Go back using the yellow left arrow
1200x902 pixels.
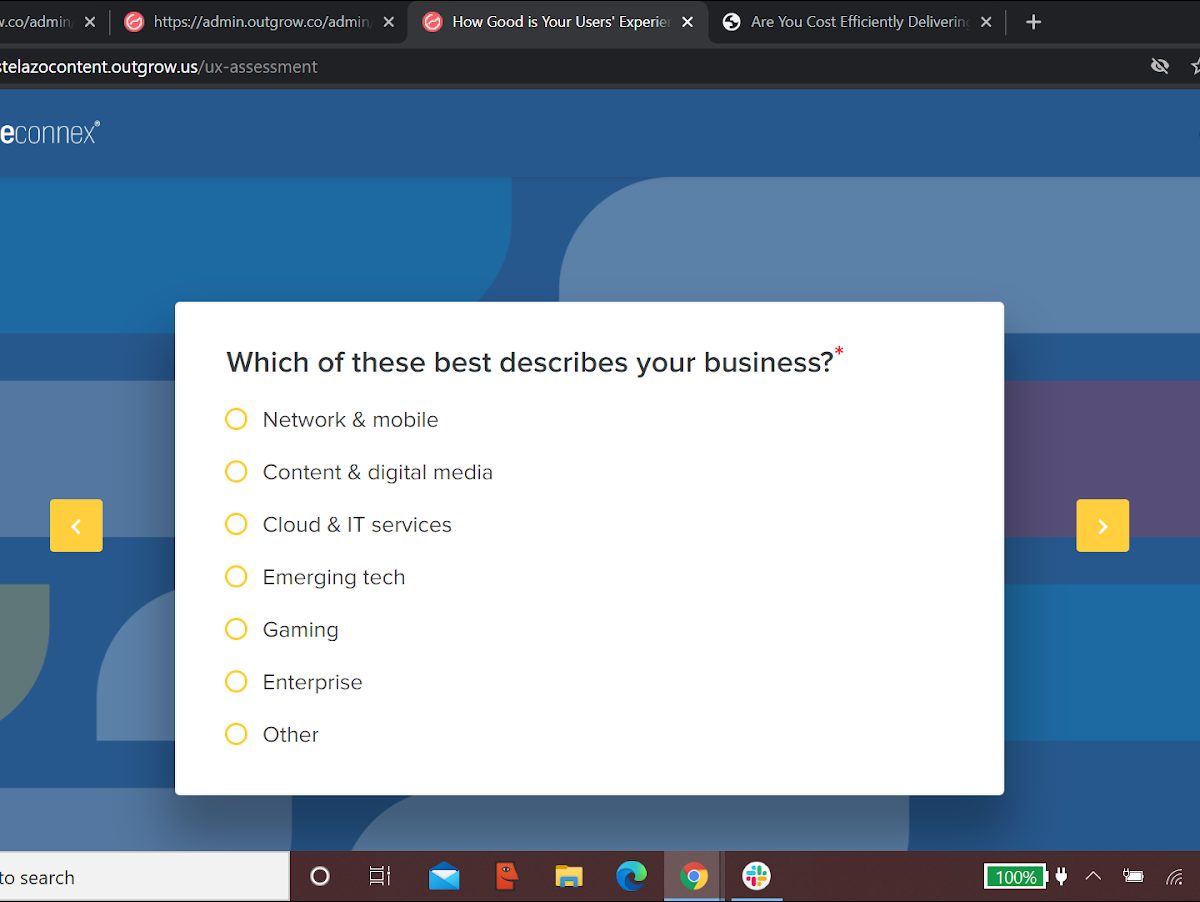[x=76, y=526]
